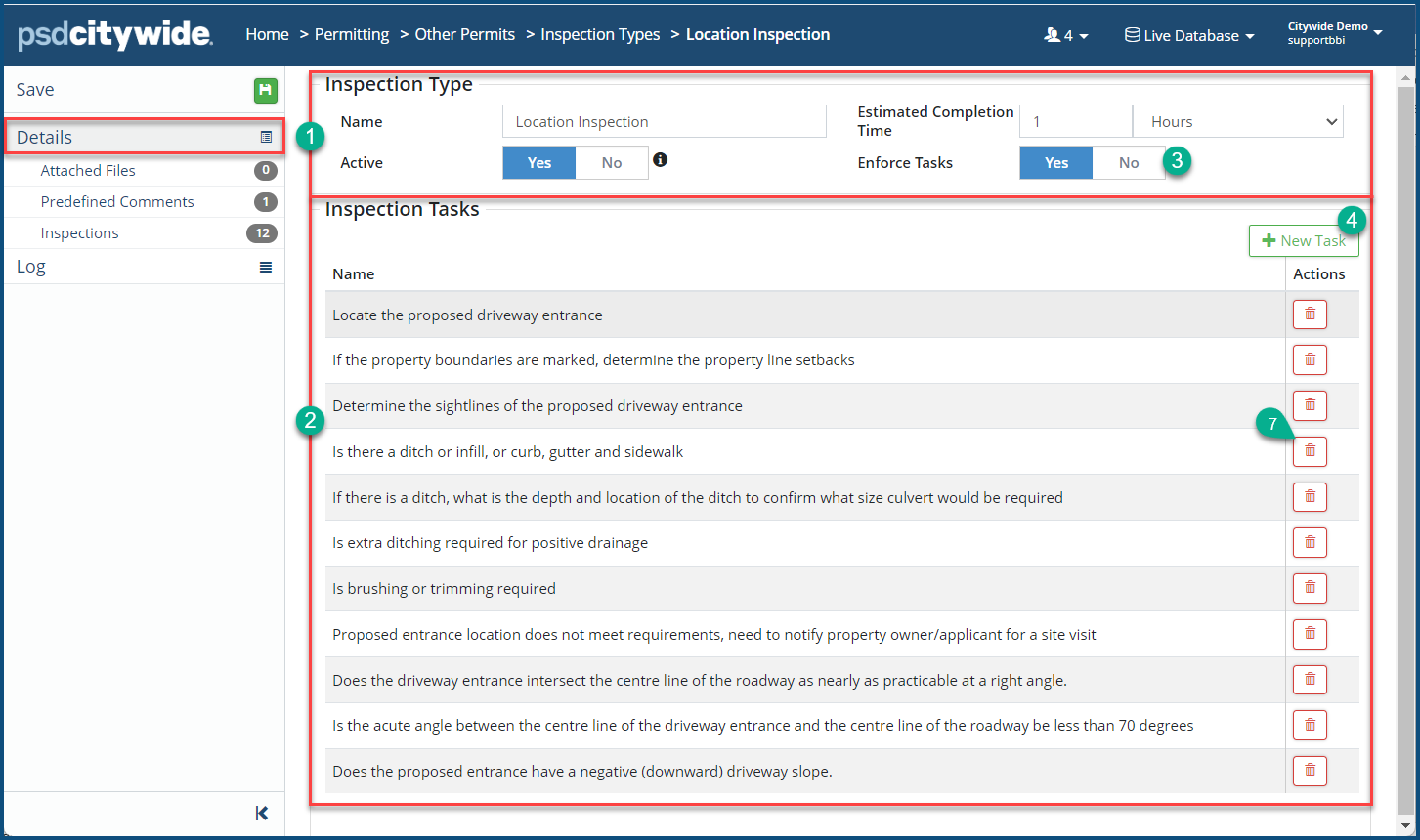This screenshot has height=840, width=1420.
Task: Set Active to No
Action: pos(612,163)
